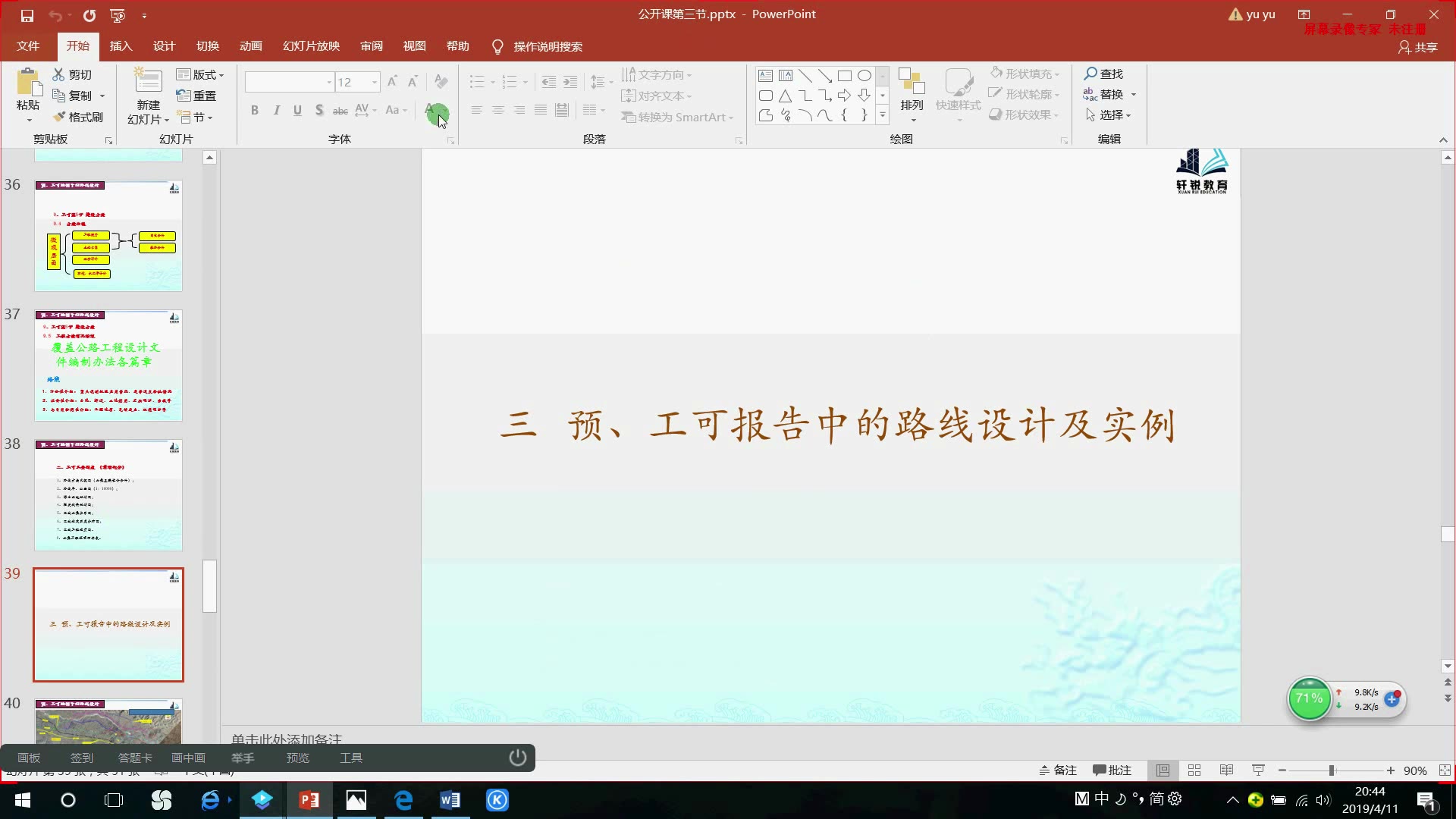Click the zoom out minus button
This screenshot has height=819, width=1456.
tap(1282, 770)
